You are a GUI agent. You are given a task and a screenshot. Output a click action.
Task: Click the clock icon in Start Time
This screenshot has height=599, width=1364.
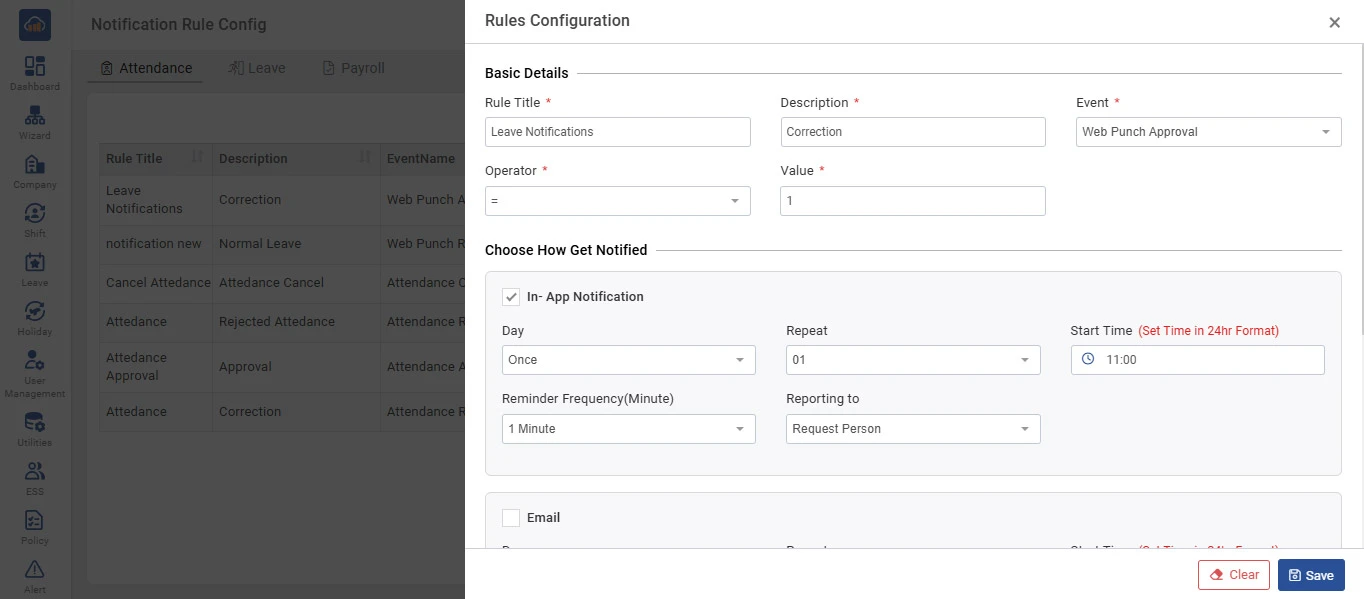click(1088, 360)
